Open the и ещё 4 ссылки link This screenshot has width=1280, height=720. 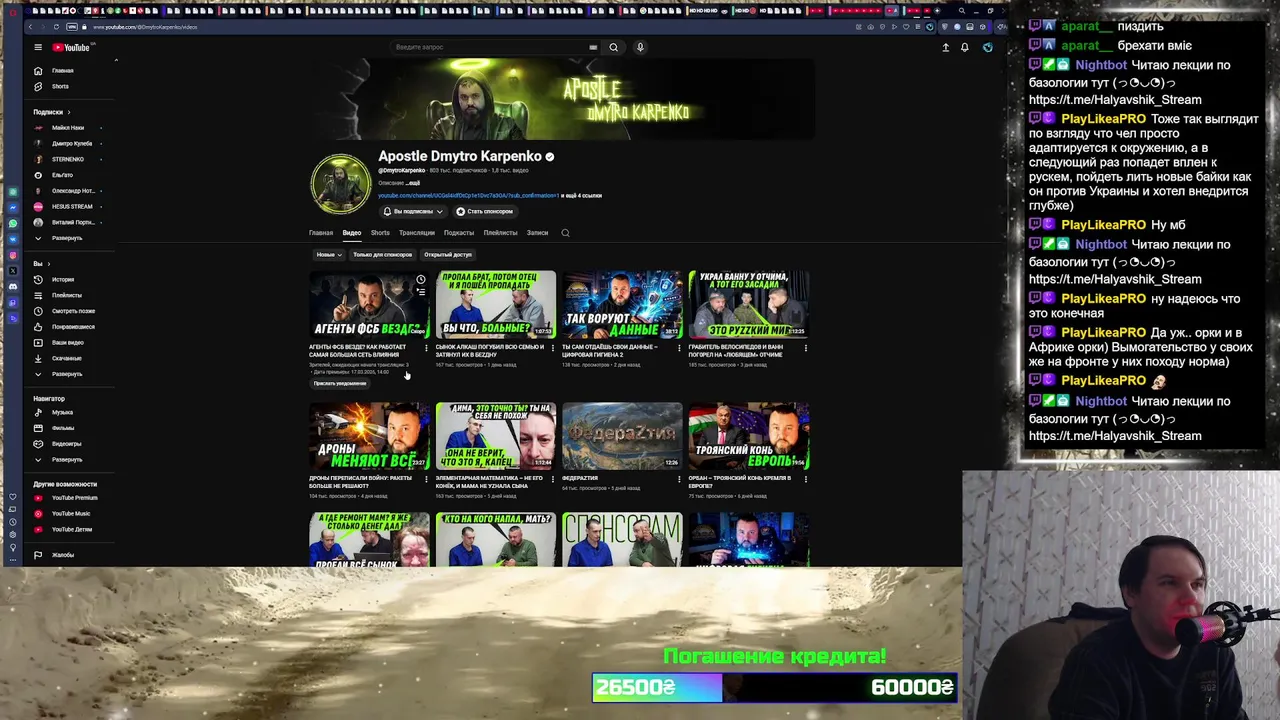pyautogui.click(x=582, y=196)
